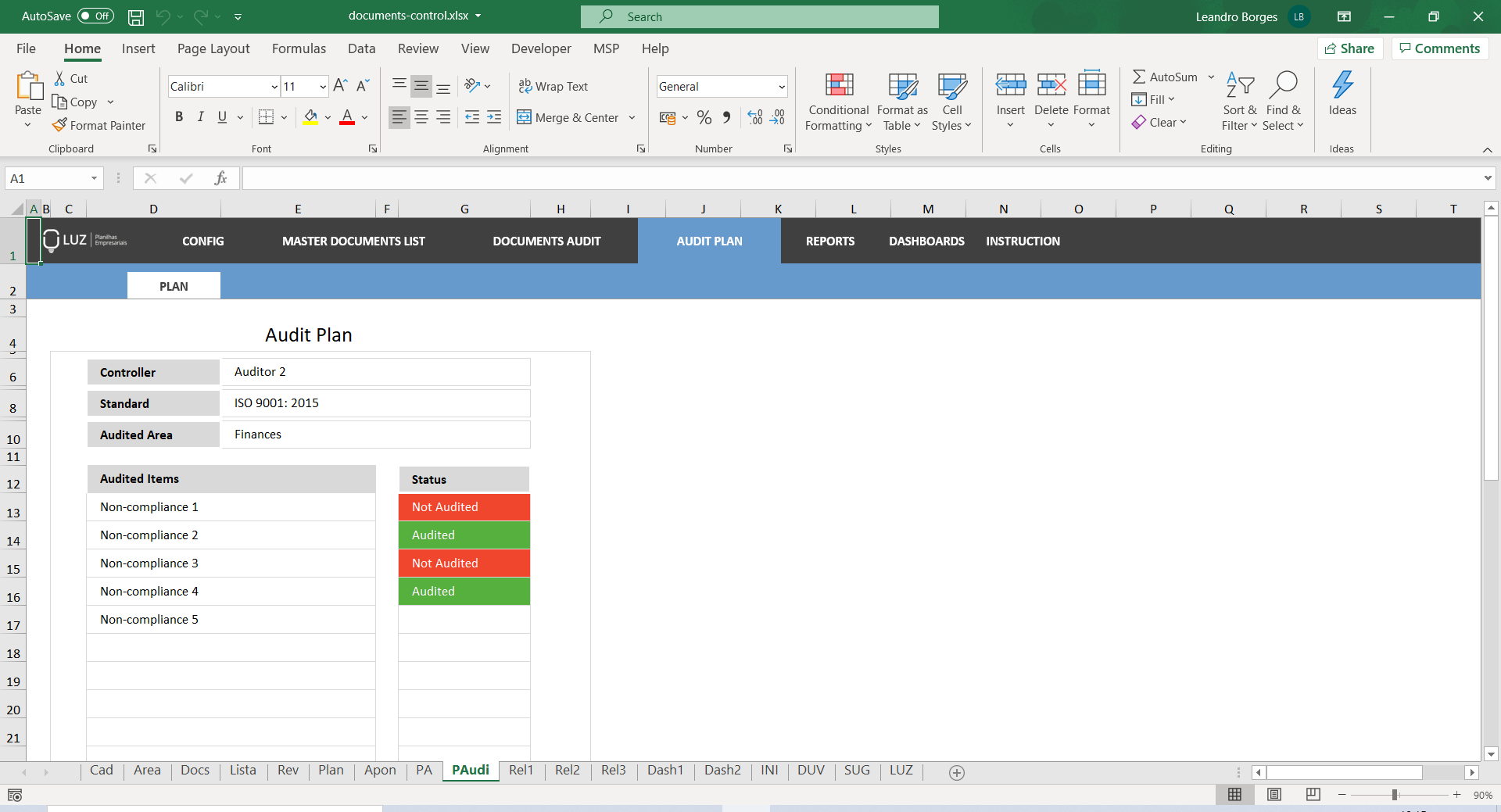
Task: Select the Format Painter tool
Action: point(99,125)
